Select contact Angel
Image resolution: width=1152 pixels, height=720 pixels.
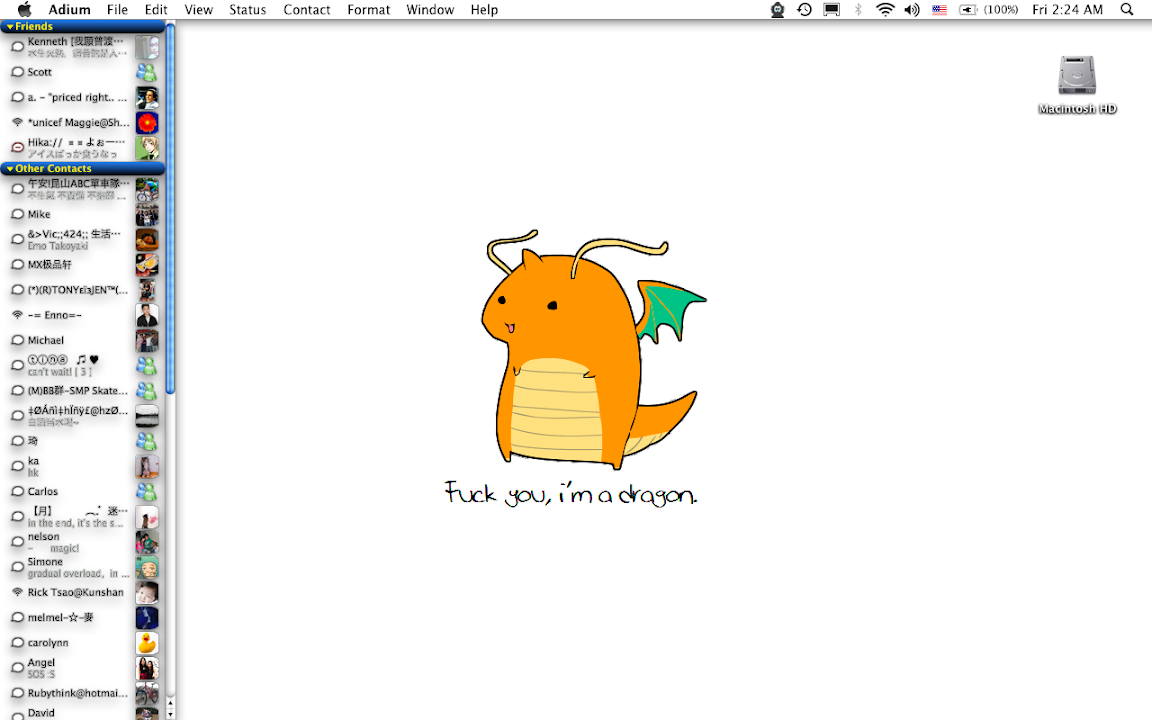tap(82, 668)
